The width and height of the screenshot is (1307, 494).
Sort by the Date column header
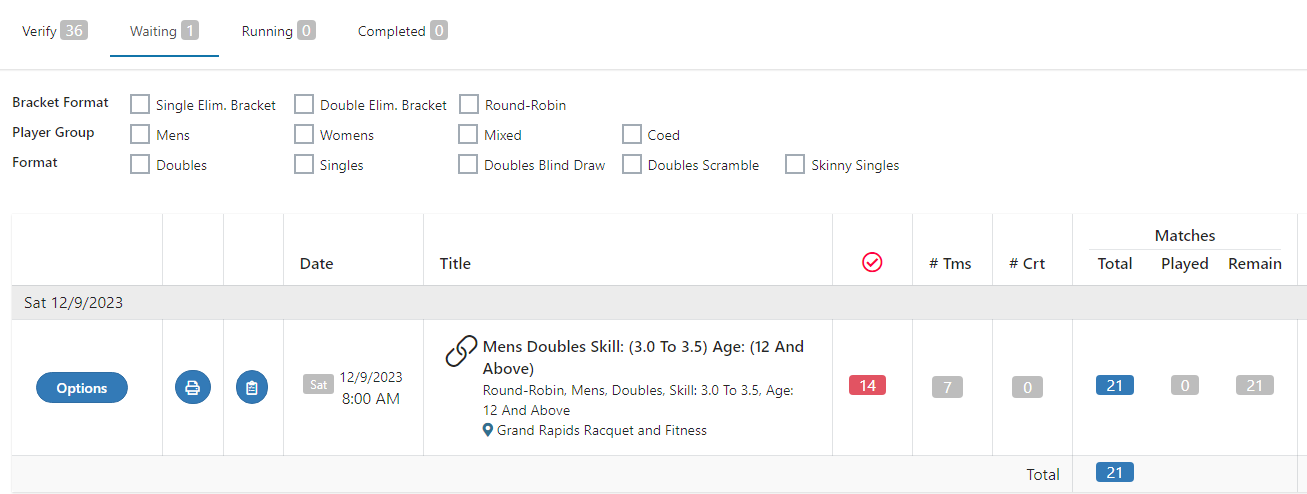point(317,264)
